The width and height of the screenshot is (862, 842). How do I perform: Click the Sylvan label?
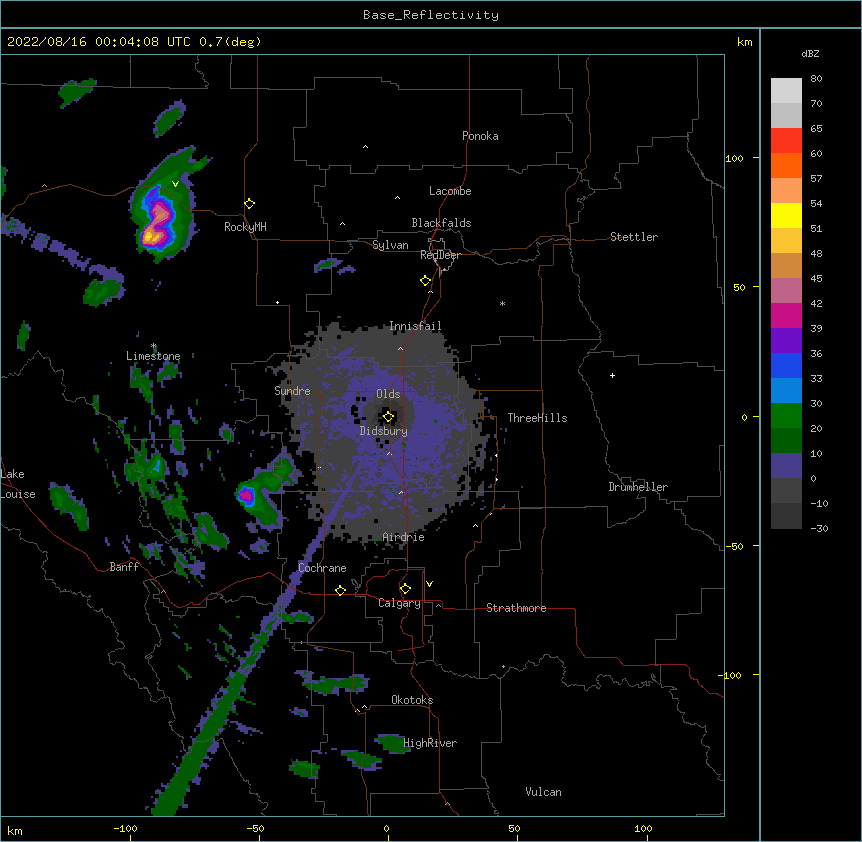[390, 245]
